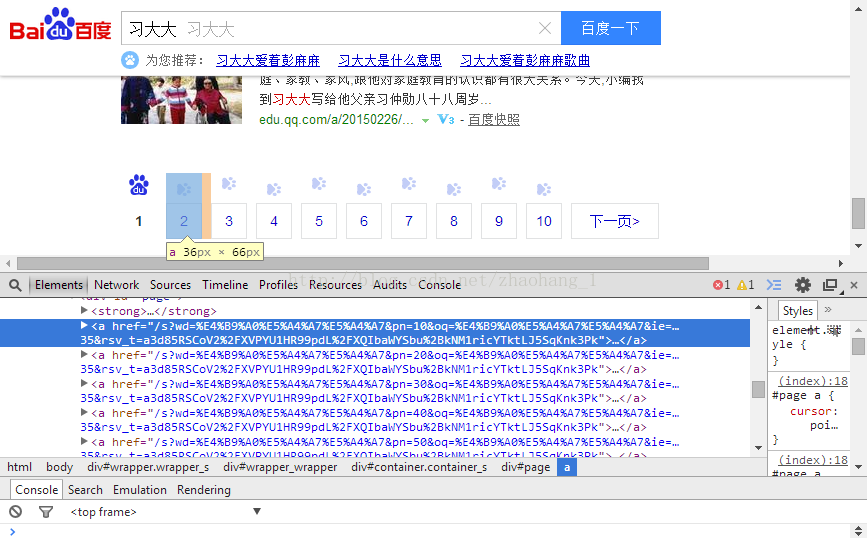The width and height of the screenshot is (867, 538).
Task: Open the 百度快照 cached page link
Action: (494, 119)
